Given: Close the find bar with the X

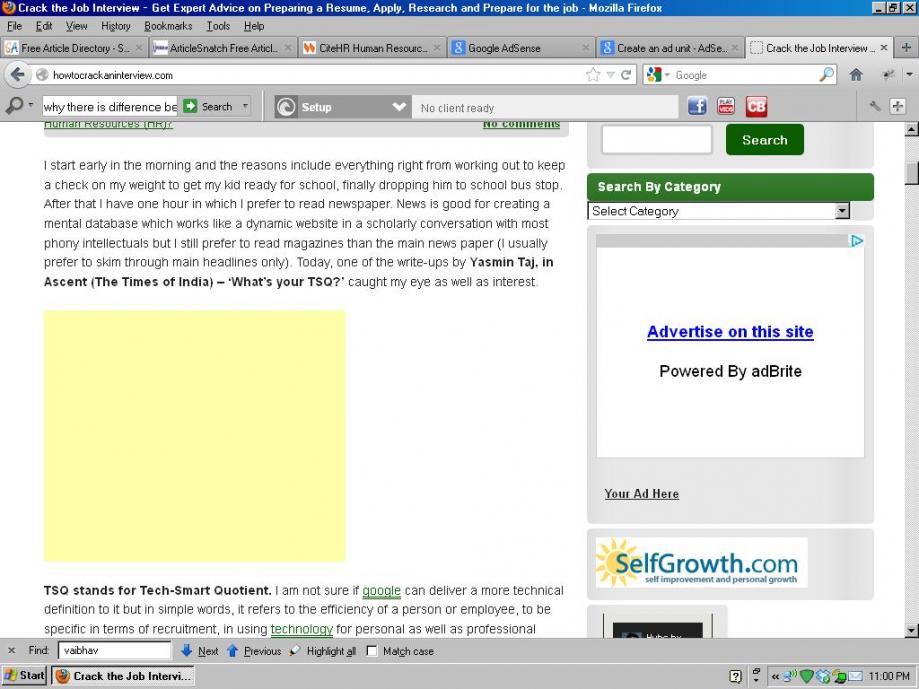Looking at the screenshot, I should pyautogui.click(x=11, y=650).
